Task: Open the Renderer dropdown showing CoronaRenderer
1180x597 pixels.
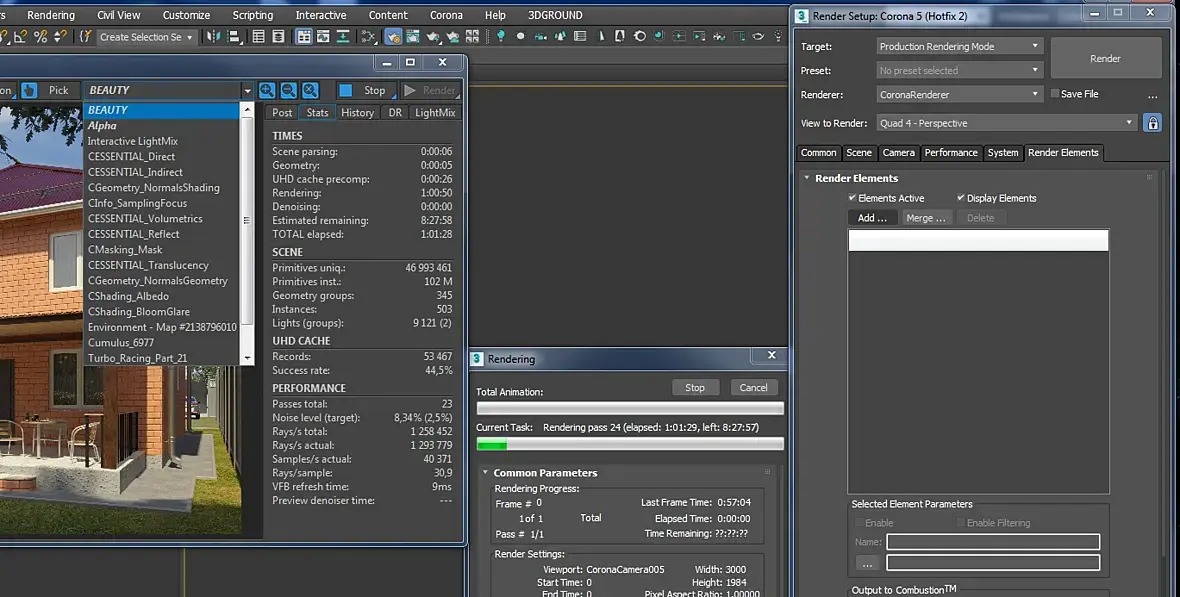Action: pyautogui.click(x=959, y=94)
